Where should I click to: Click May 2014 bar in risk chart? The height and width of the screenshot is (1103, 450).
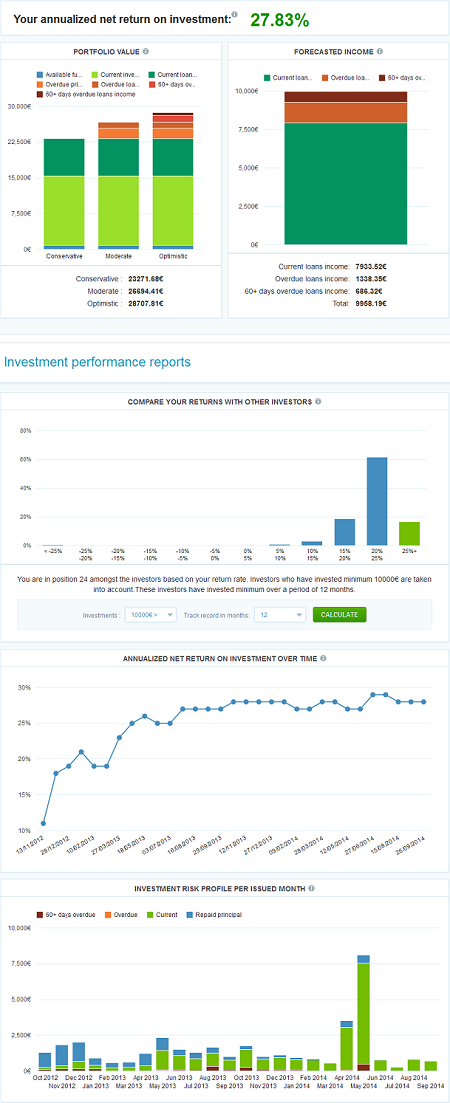pyautogui.click(x=364, y=1012)
